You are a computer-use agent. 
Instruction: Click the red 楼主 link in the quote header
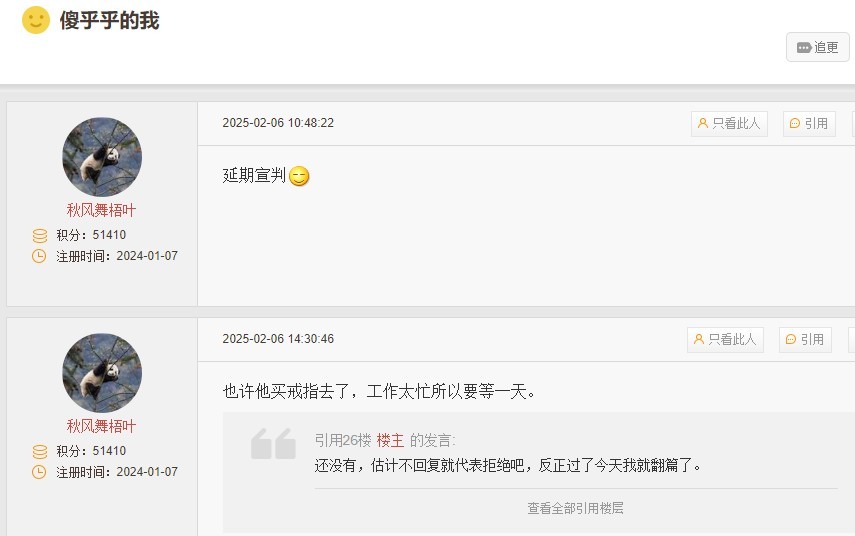(x=390, y=440)
